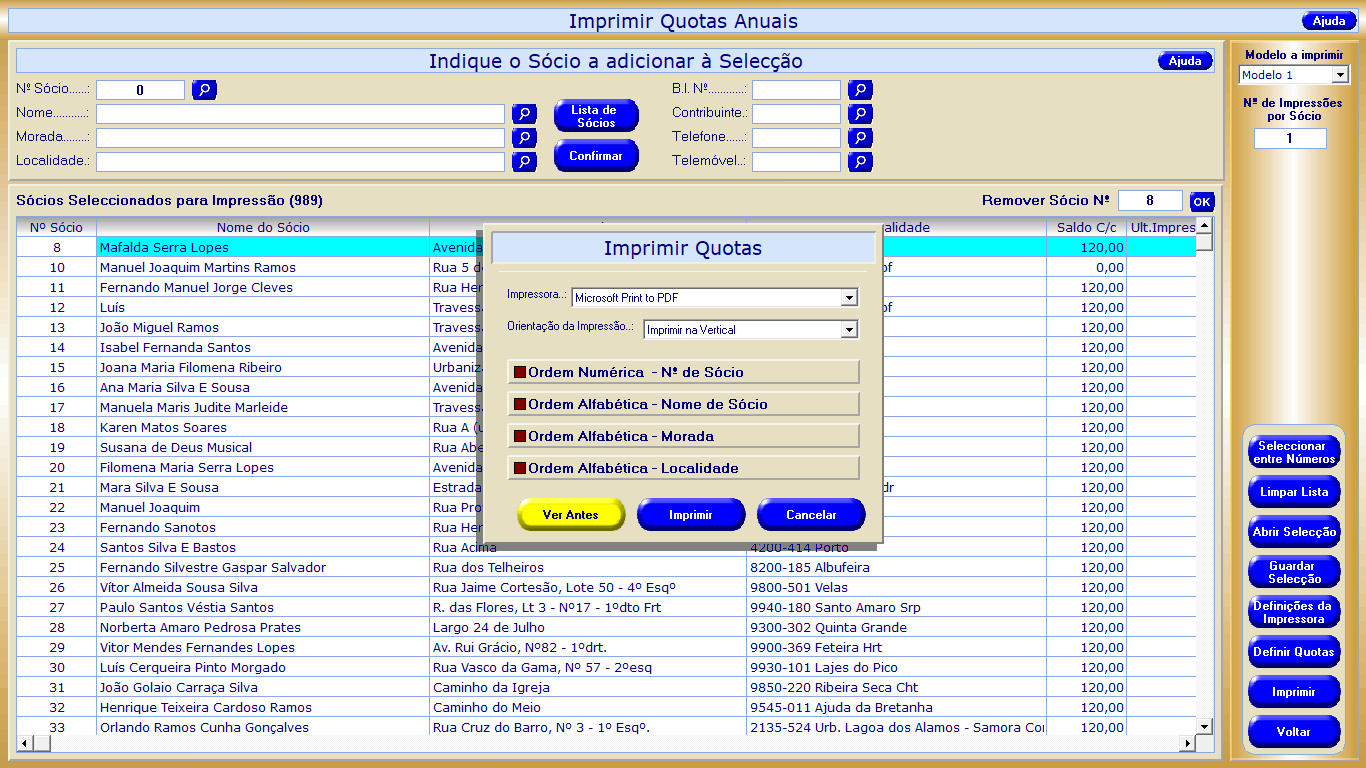Click the magnifier icon next to Contribuinte field
The height and width of the screenshot is (768, 1366).
click(x=860, y=114)
